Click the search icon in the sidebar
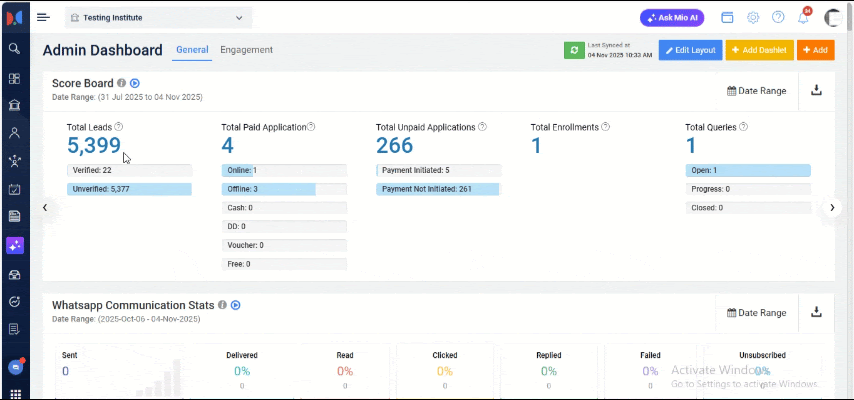Screen dimensions: 854x400 [14, 48]
